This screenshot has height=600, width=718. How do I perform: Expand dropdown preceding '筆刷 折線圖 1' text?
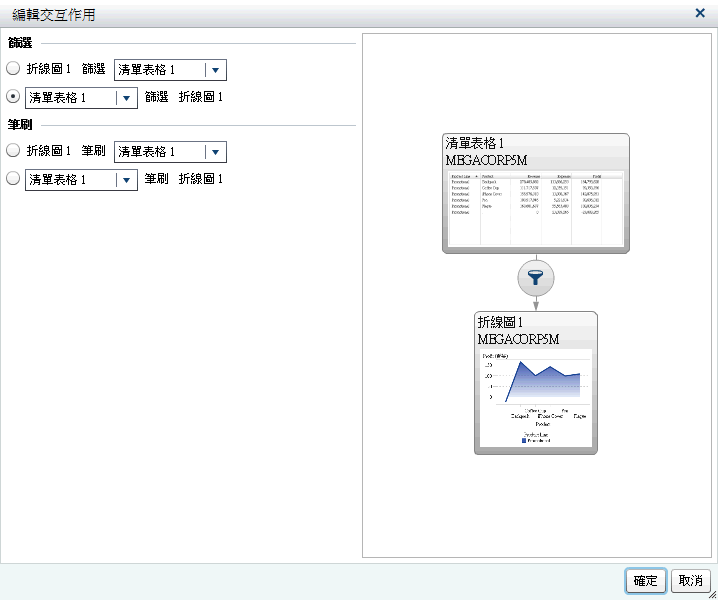[x=126, y=180]
